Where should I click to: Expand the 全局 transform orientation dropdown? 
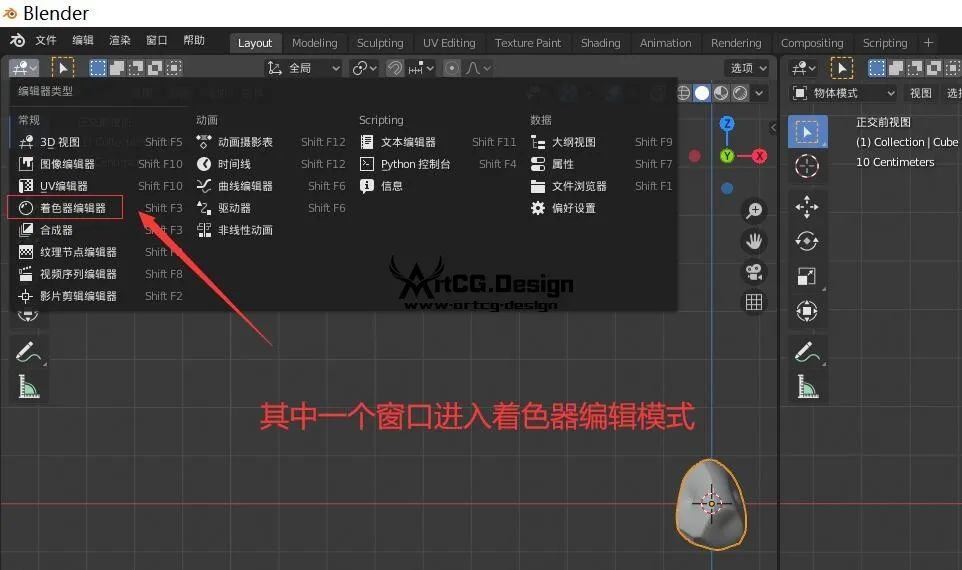[304, 68]
